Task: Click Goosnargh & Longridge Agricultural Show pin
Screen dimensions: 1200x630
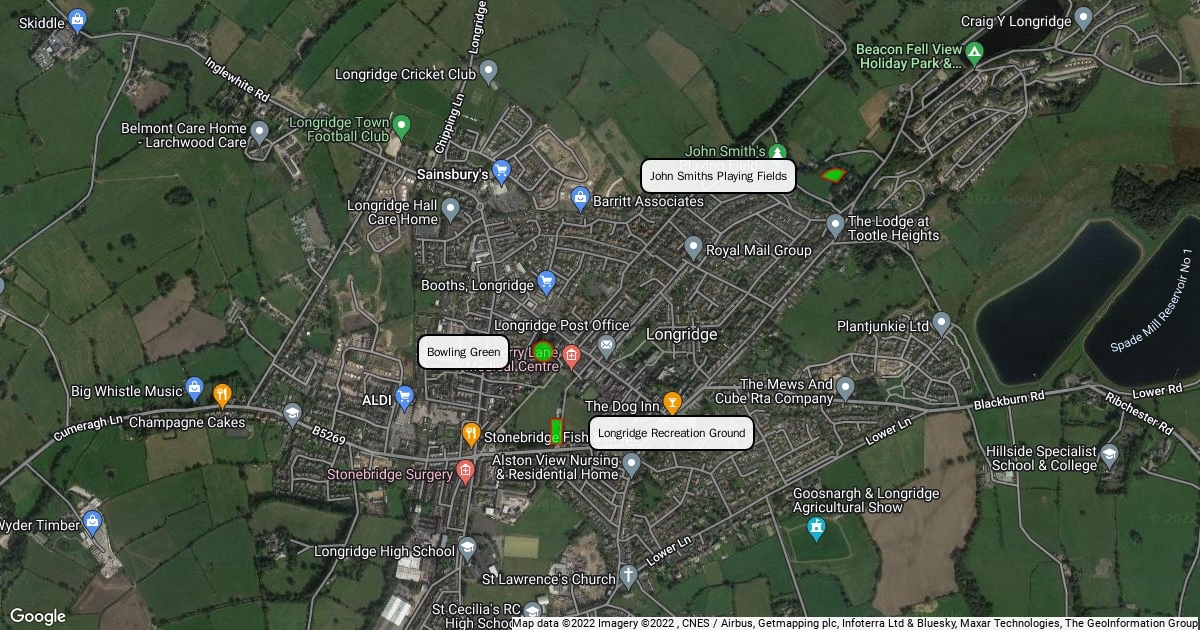Action: tap(816, 526)
